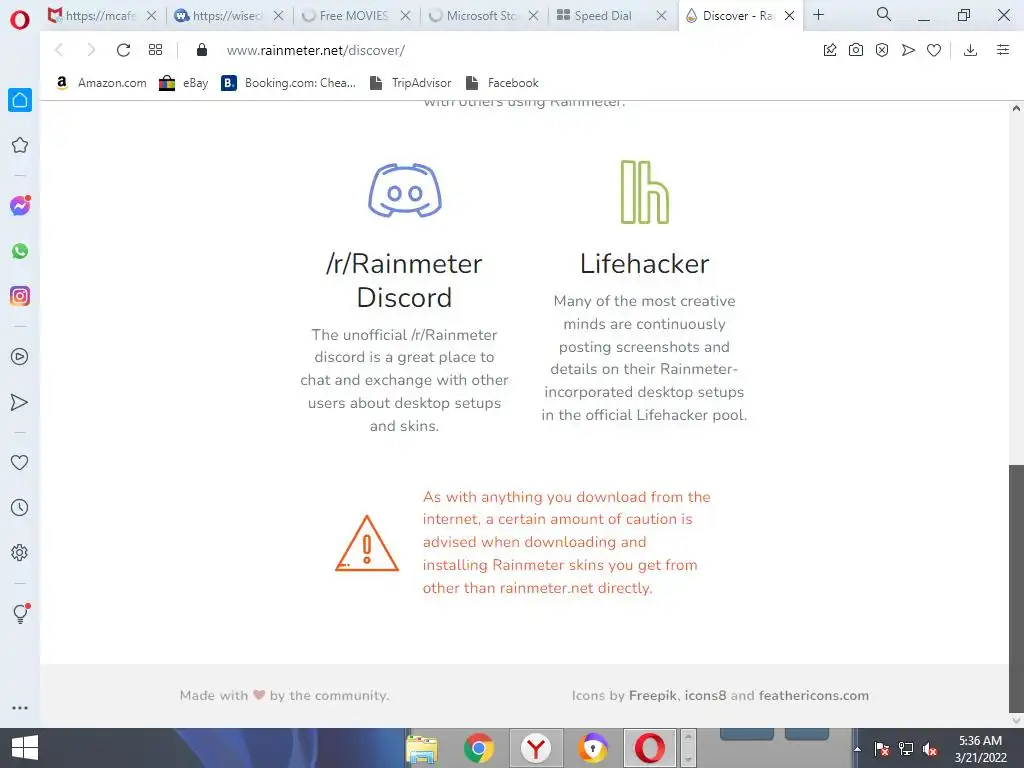Open the sidebar Player icon
The width and height of the screenshot is (1024, 768).
coord(20,357)
